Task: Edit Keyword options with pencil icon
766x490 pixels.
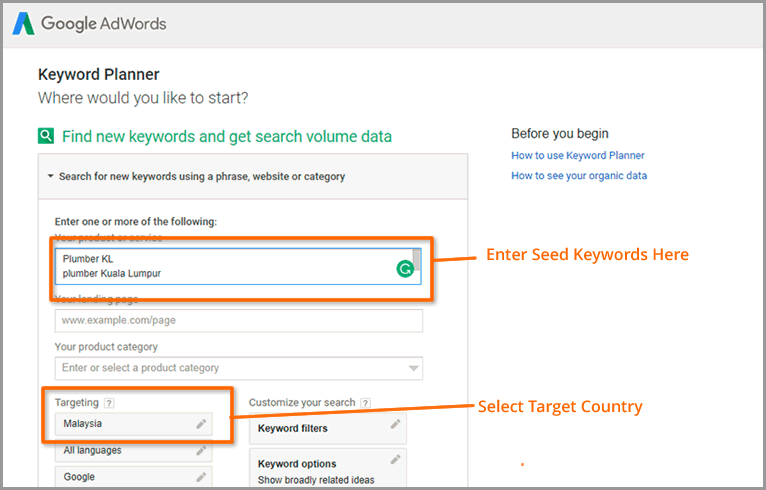Action: pos(395,460)
